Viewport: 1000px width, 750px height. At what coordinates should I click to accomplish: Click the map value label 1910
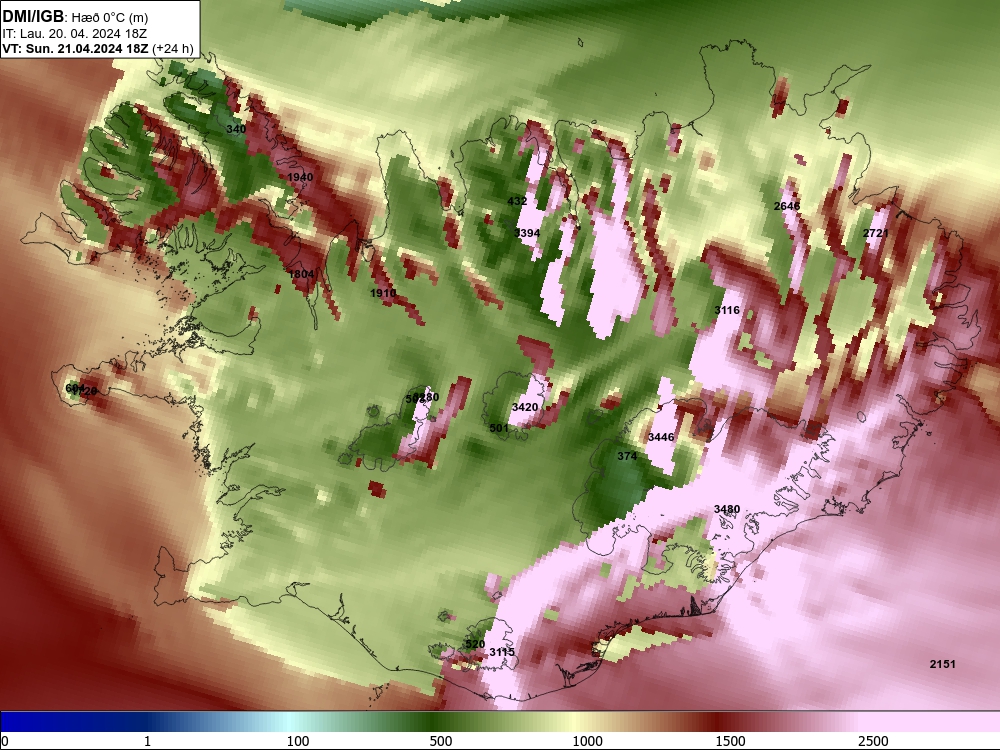click(x=383, y=293)
